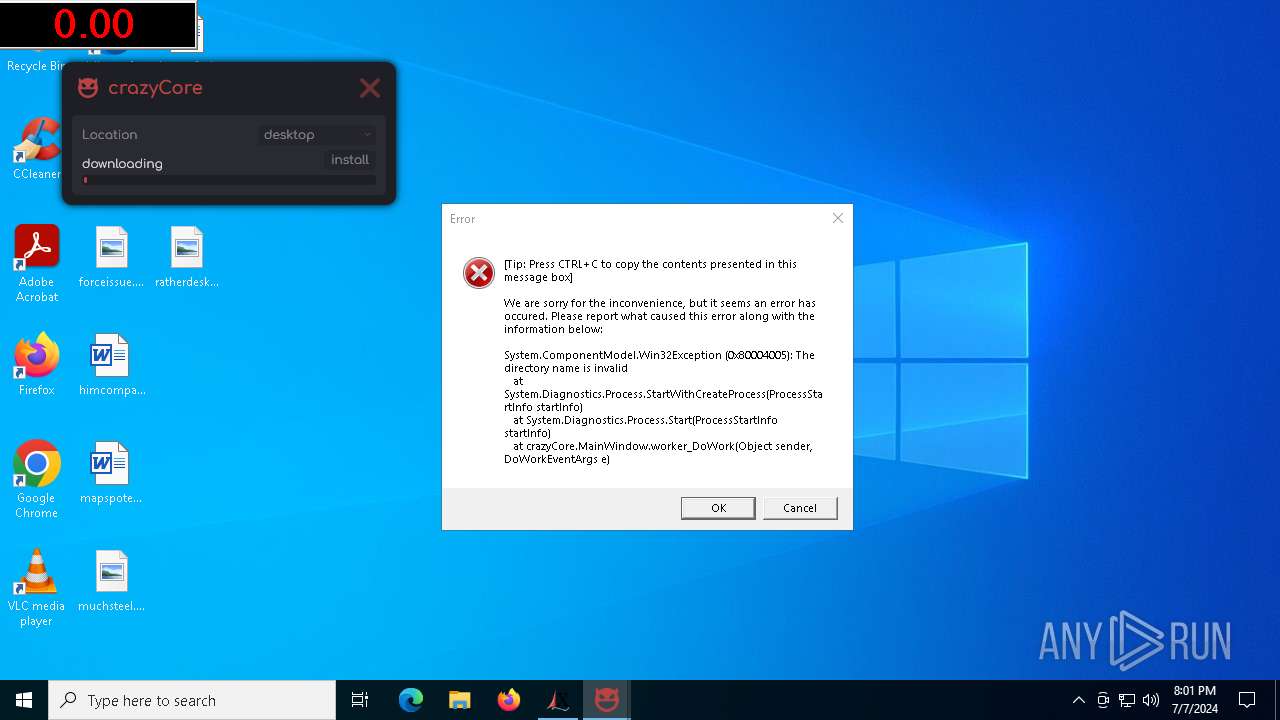Click the downloading status text

(122, 164)
